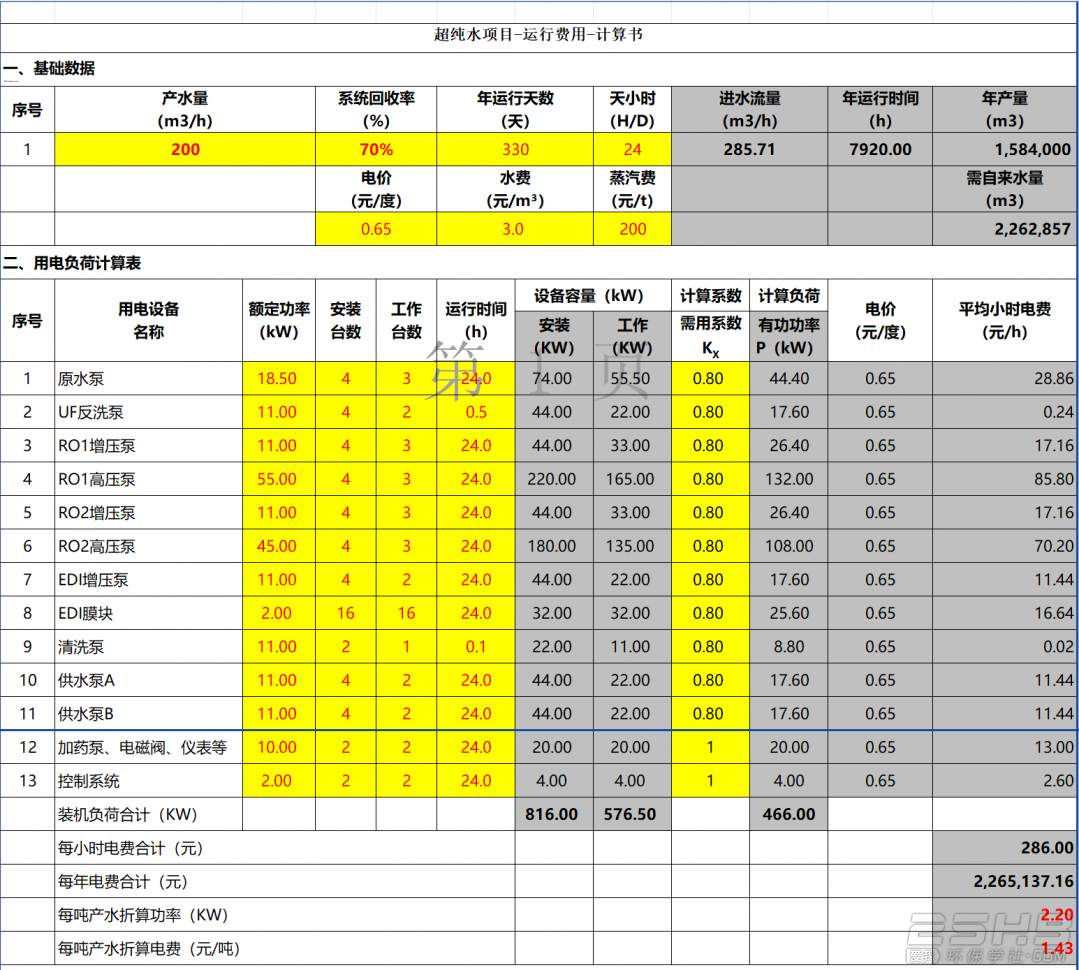Click the 供水泵A name cell

[x=149, y=680]
